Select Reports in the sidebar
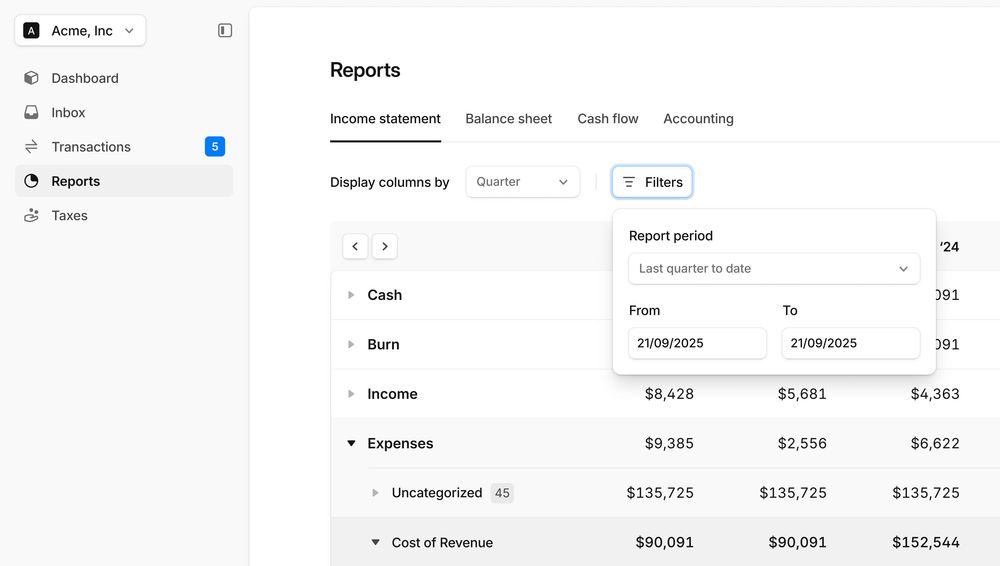 (124, 181)
